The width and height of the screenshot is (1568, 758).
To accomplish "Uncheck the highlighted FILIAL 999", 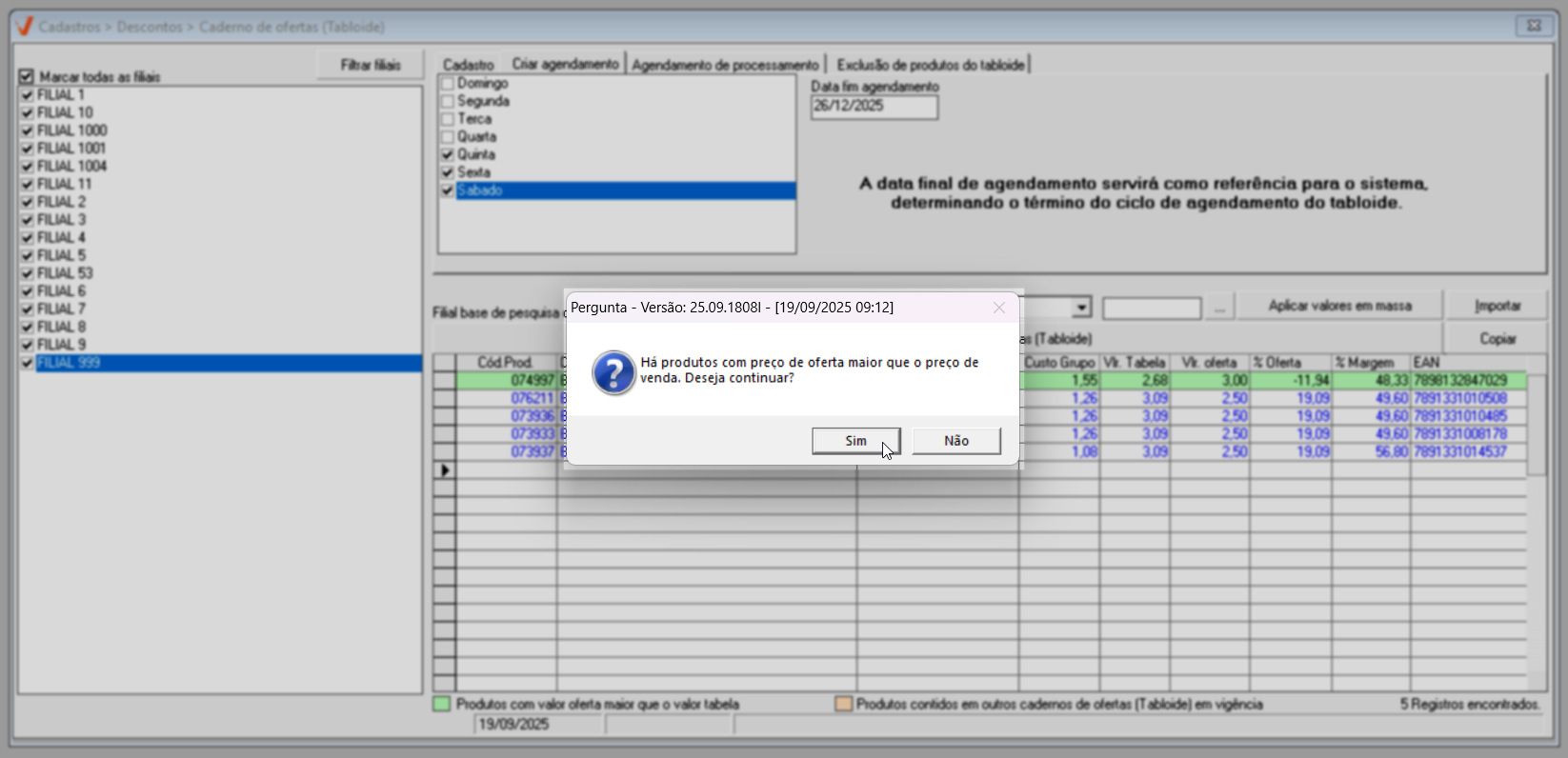I will coord(27,363).
